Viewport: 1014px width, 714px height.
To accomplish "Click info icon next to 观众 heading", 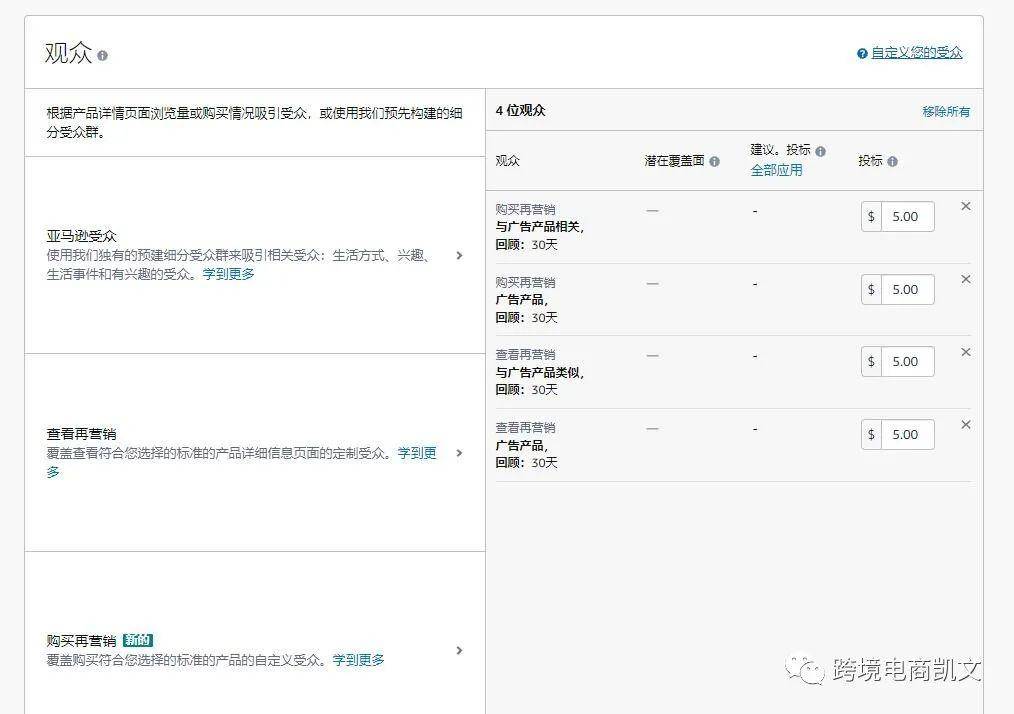I will click(103, 56).
